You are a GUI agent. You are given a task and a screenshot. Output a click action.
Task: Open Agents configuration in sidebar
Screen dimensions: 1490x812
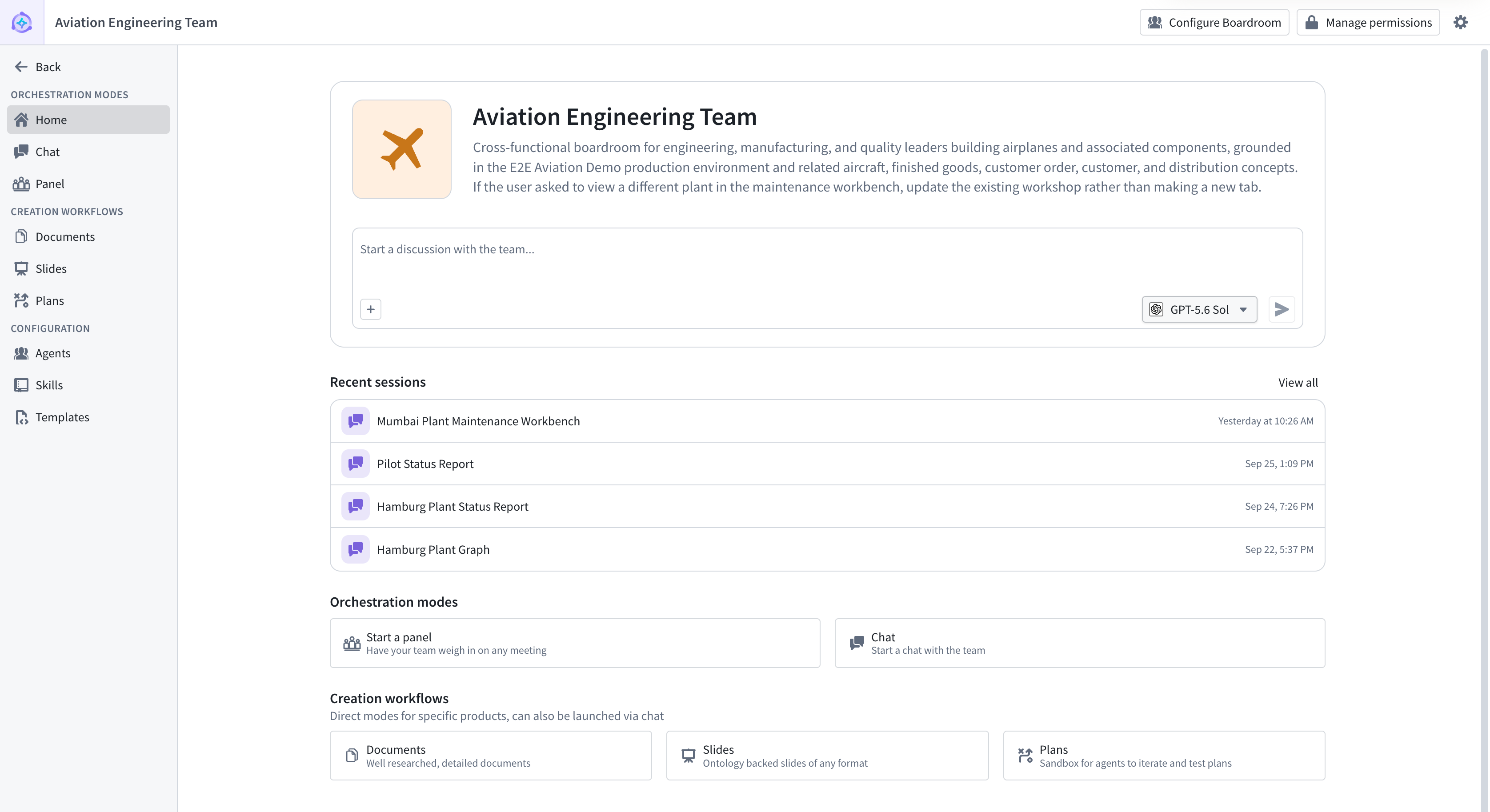point(88,353)
